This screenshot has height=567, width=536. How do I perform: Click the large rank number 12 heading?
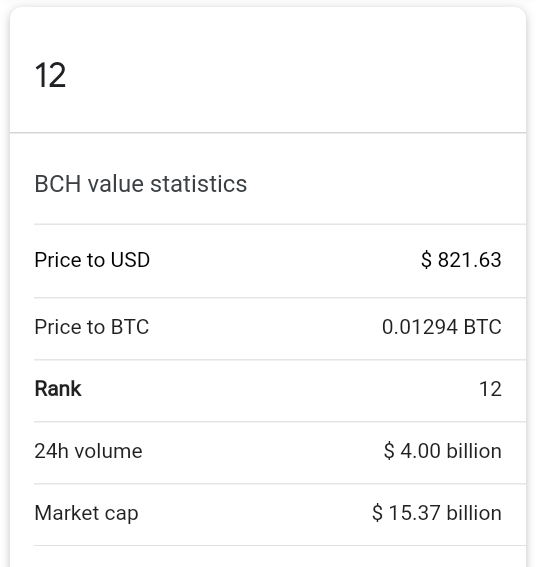coord(50,75)
